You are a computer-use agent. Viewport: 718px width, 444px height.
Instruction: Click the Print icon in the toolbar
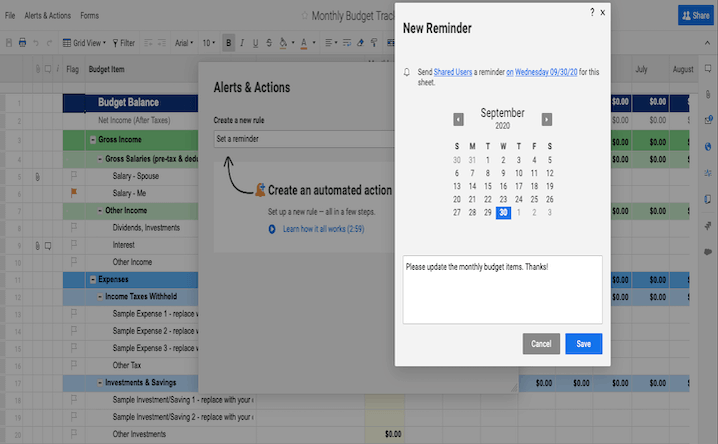pyautogui.click(x=22, y=43)
